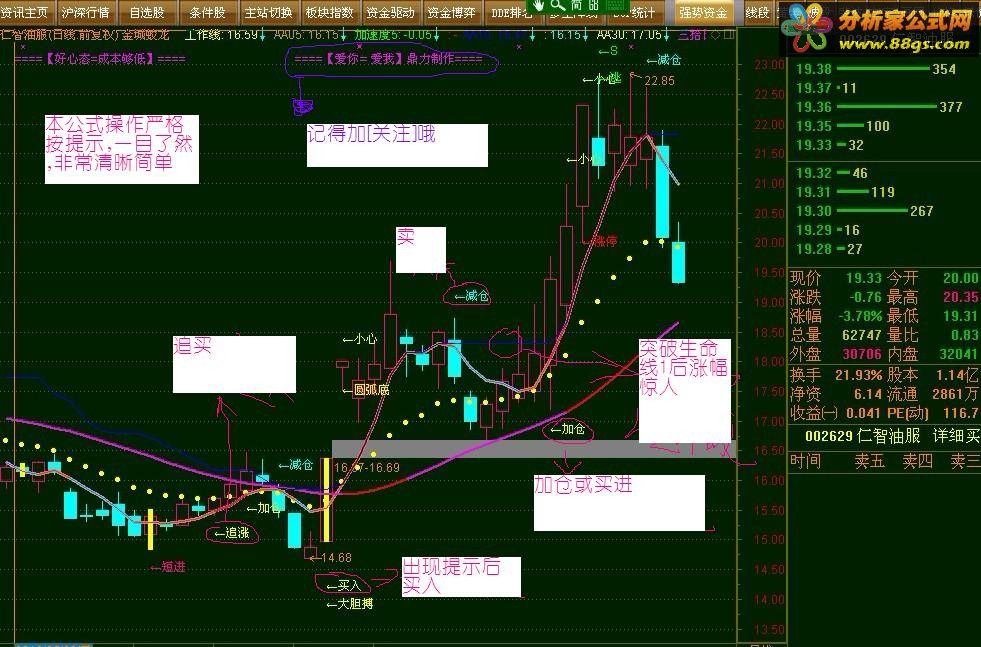Click the 现价 value 19.33
The image size is (981, 647).
(x=863, y=278)
